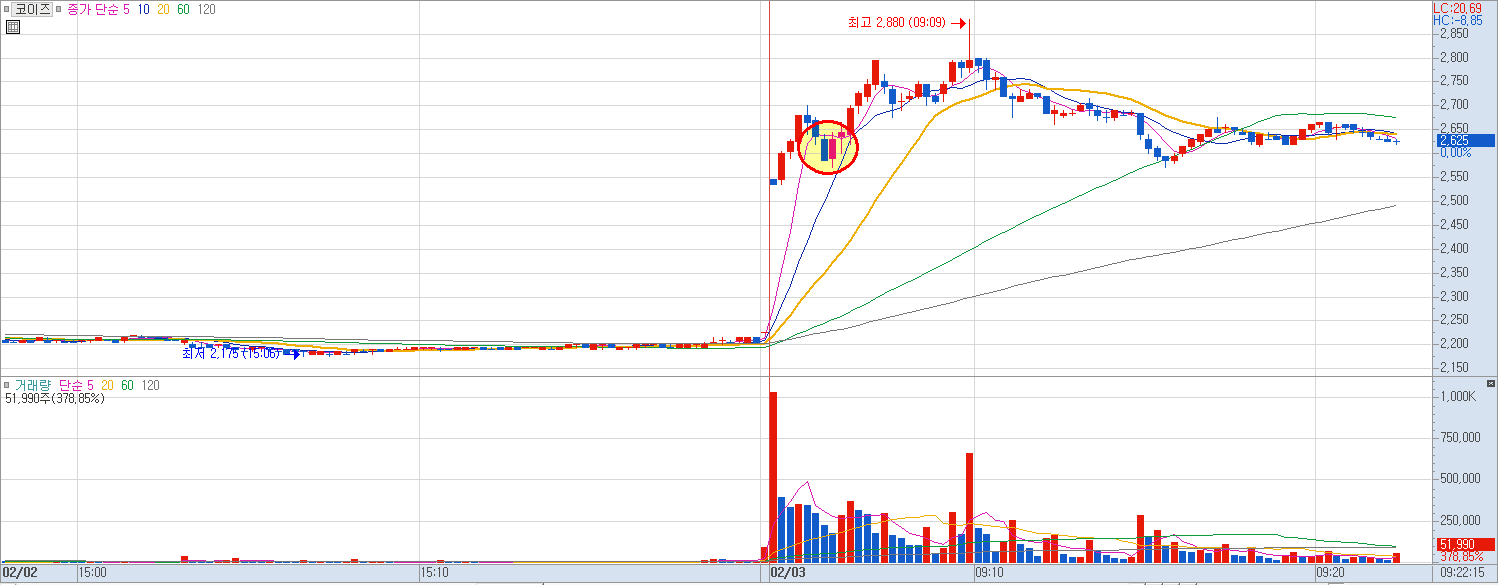Click the 500,000 volume axis label
The height and width of the screenshot is (585, 1498).
(1460, 479)
